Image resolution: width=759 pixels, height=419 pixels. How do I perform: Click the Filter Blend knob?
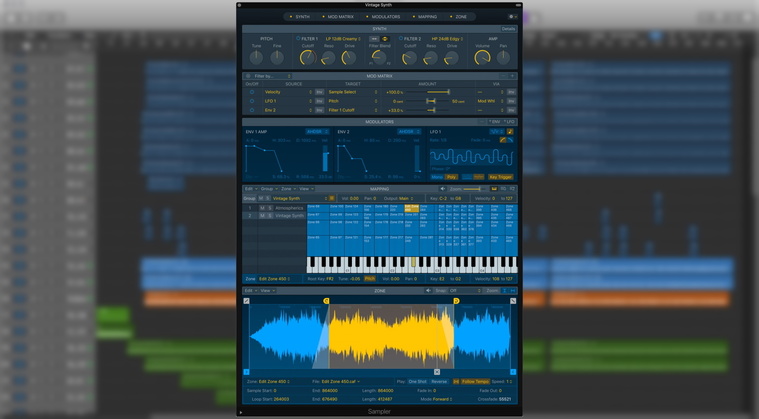[x=379, y=57]
